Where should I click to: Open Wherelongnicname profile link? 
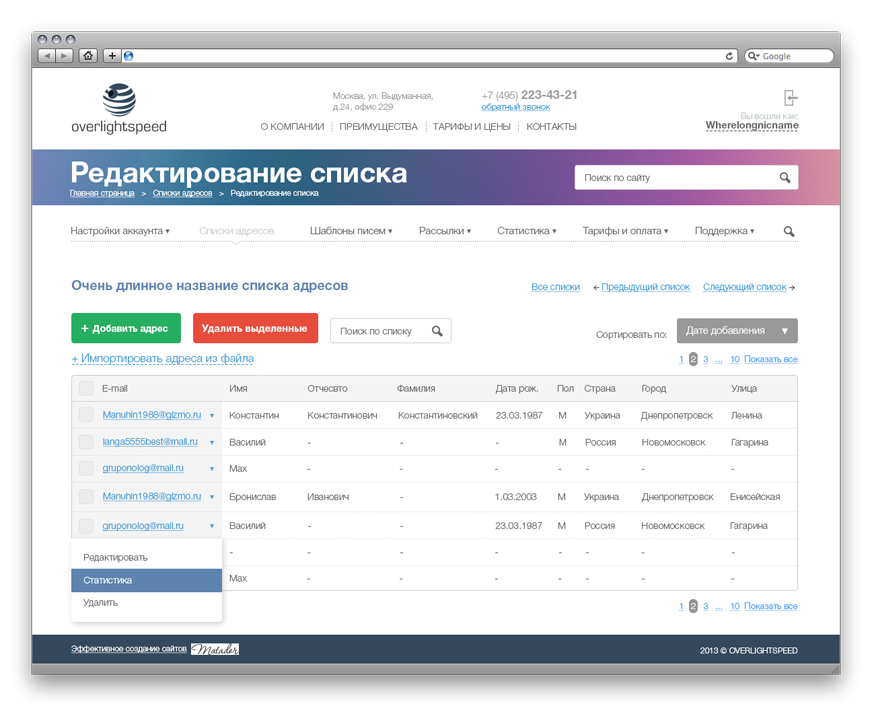coord(752,126)
